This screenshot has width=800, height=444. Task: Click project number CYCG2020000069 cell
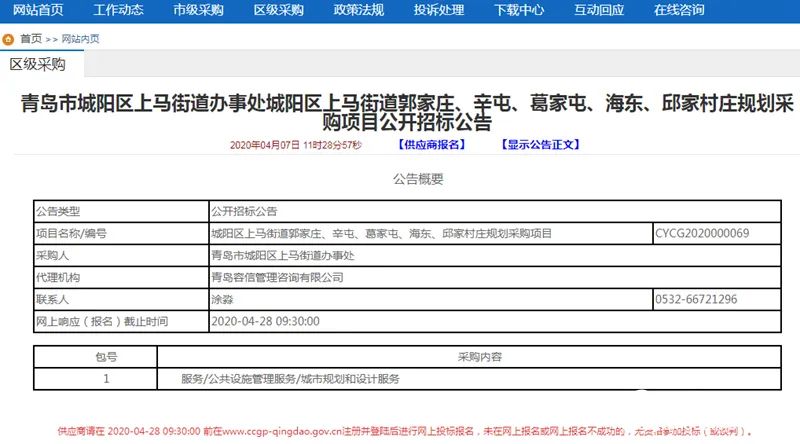[702, 233]
